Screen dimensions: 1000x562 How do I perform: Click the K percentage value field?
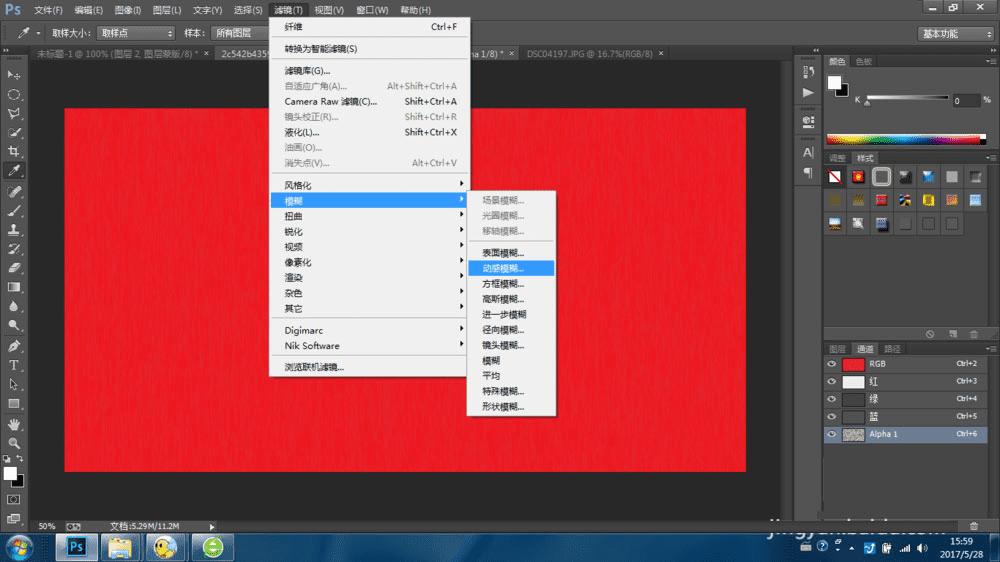(x=966, y=100)
